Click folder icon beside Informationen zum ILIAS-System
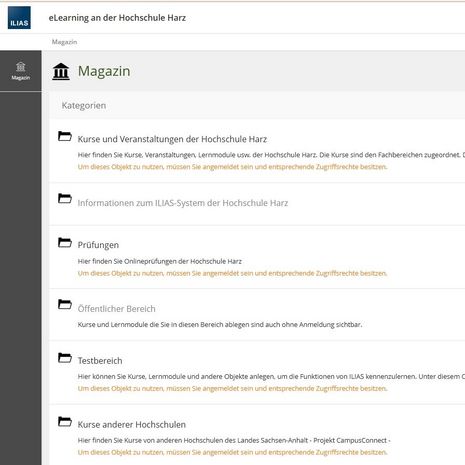The image size is (465, 465). point(65,198)
